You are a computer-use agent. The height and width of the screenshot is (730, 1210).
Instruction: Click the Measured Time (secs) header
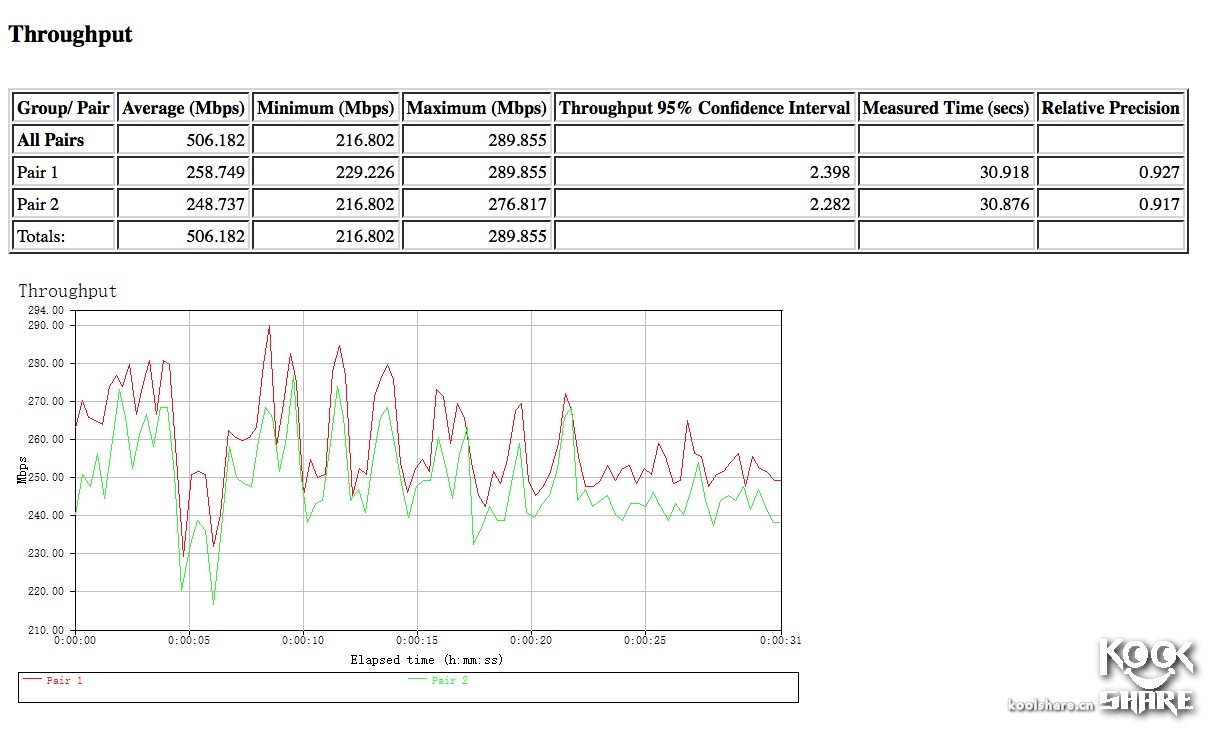(x=945, y=108)
